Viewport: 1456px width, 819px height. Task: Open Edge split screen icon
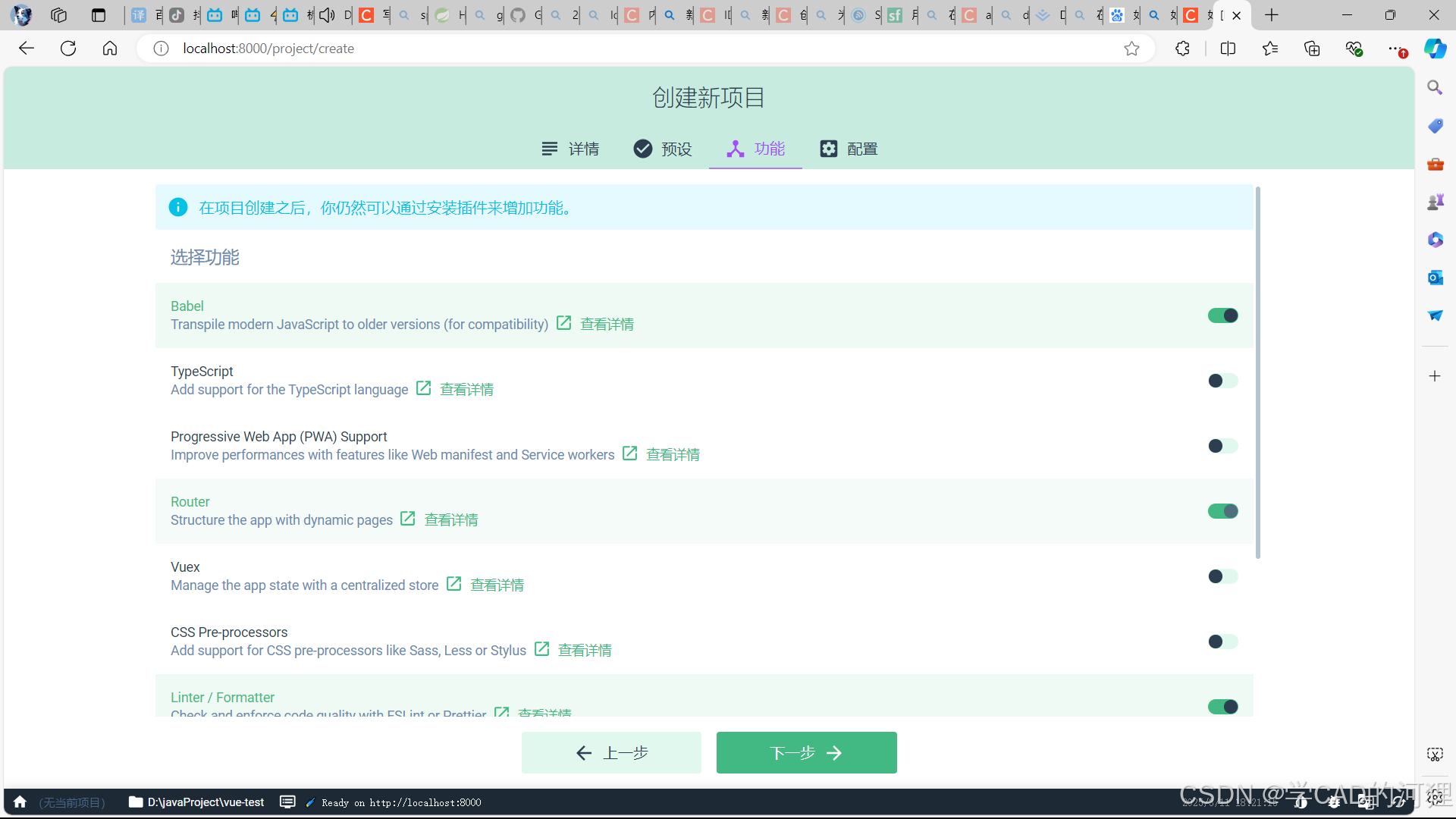point(1228,49)
